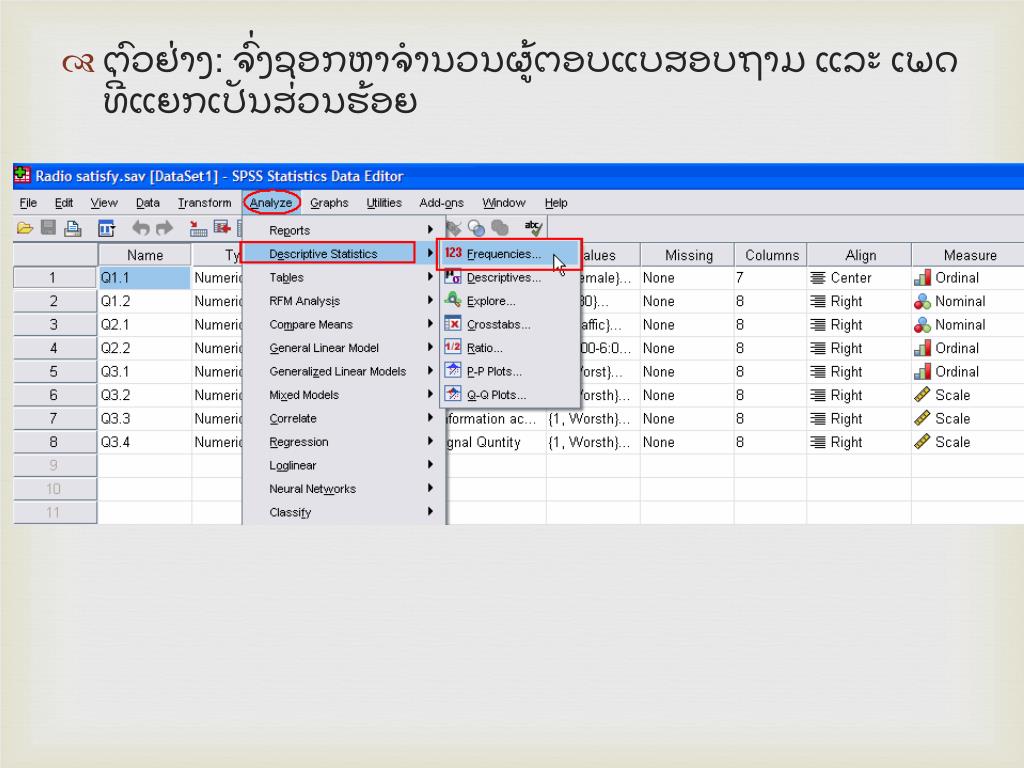Image resolution: width=1024 pixels, height=768 pixels.
Task: Open the Add-ons menu
Action: (441, 203)
